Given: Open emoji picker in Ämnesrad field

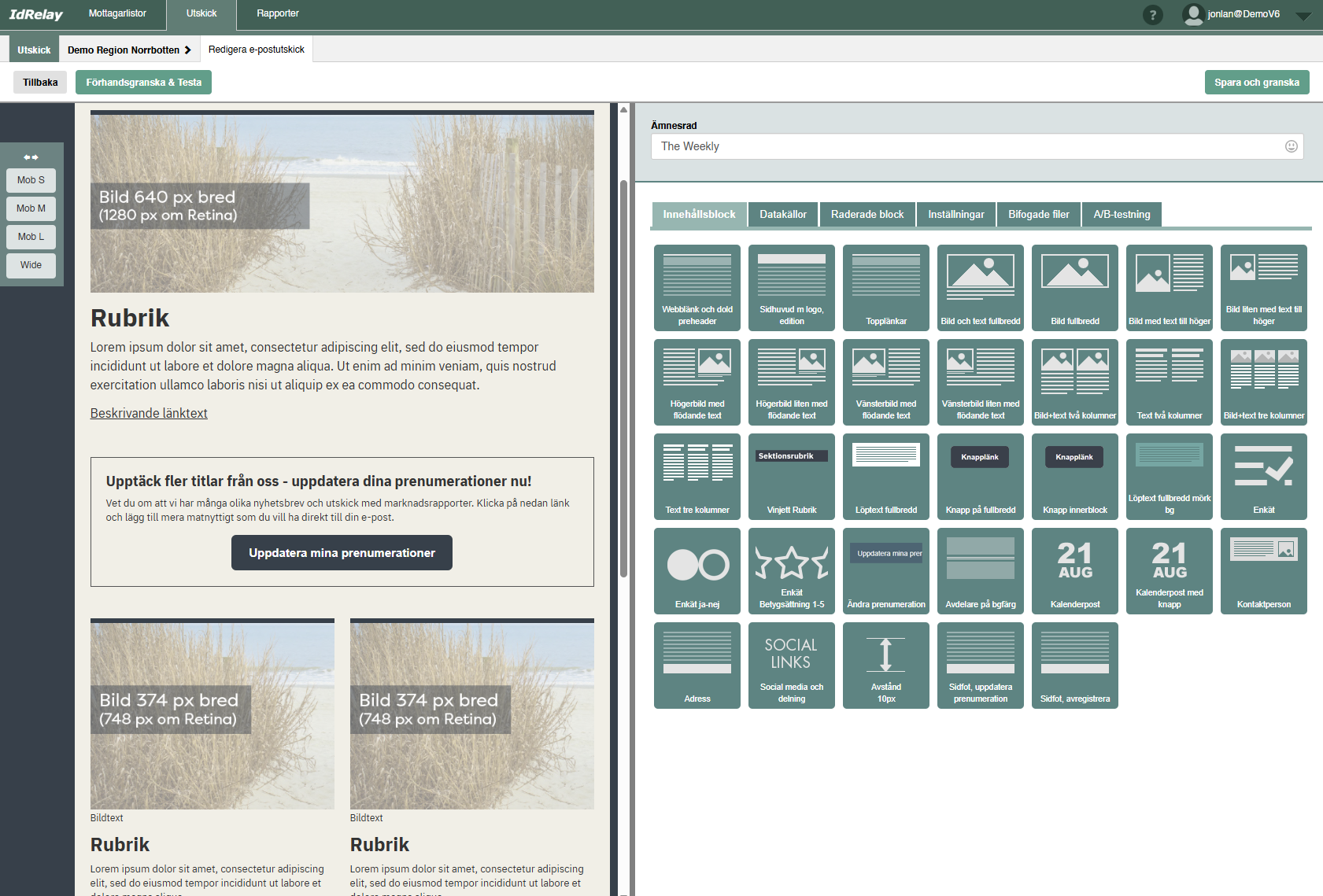Looking at the screenshot, I should coord(1291,146).
